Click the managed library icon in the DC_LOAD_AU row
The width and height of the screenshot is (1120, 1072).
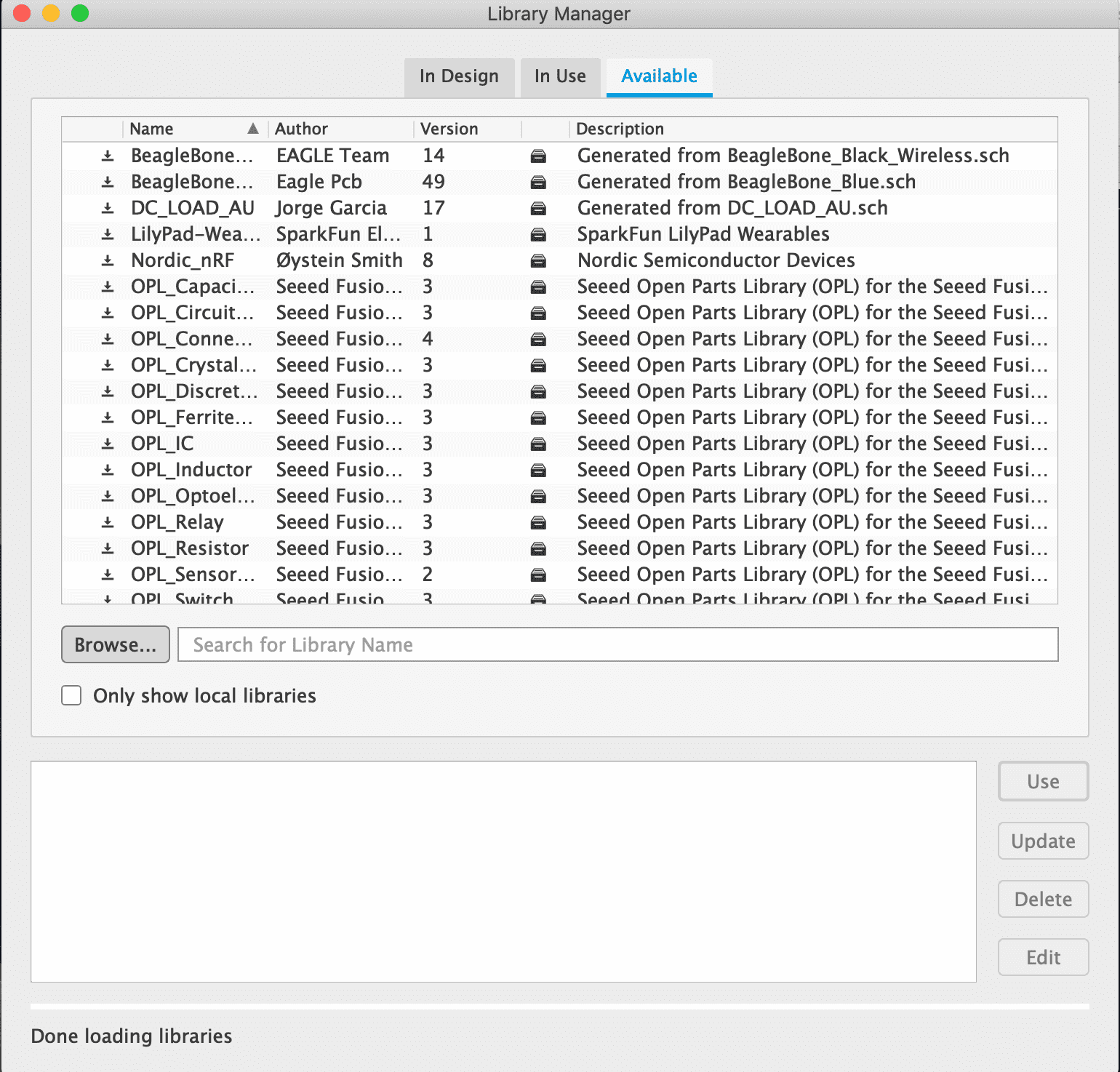point(538,209)
